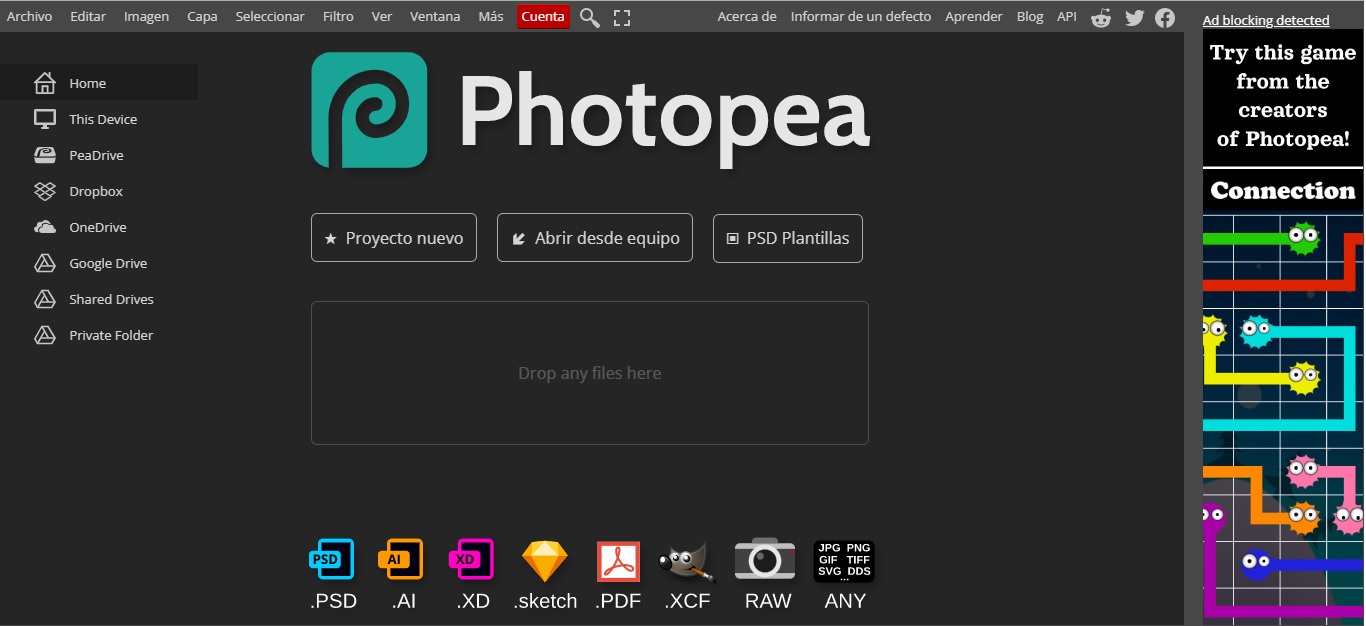Open the Reddit icon link
1366x626 pixels.
click(x=1101, y=17)
